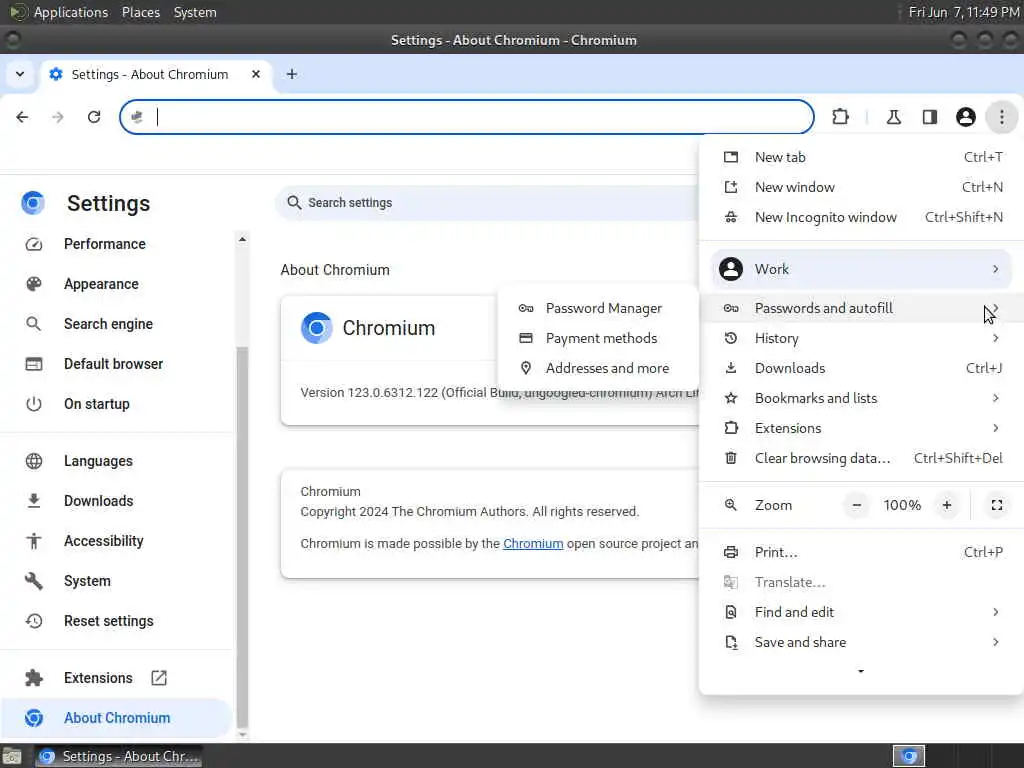Click the fullscreen icon beside zoom
This screenshot has width=1024, height=768.
[997, 505]
